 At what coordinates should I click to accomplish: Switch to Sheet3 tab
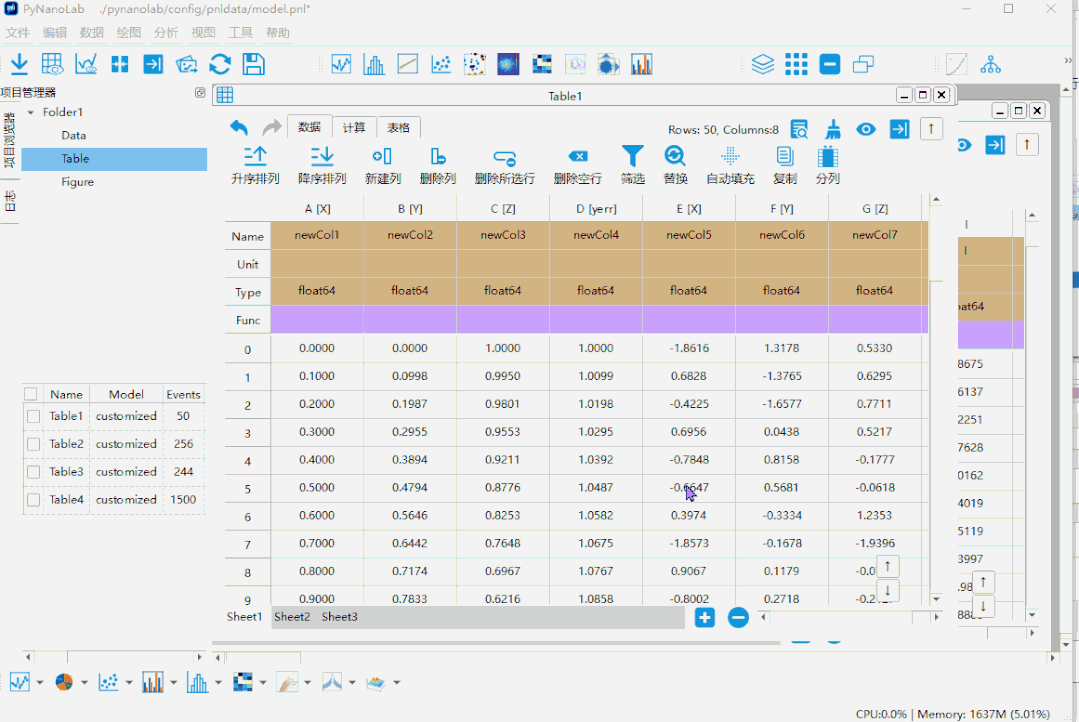(x=339, y=617)
